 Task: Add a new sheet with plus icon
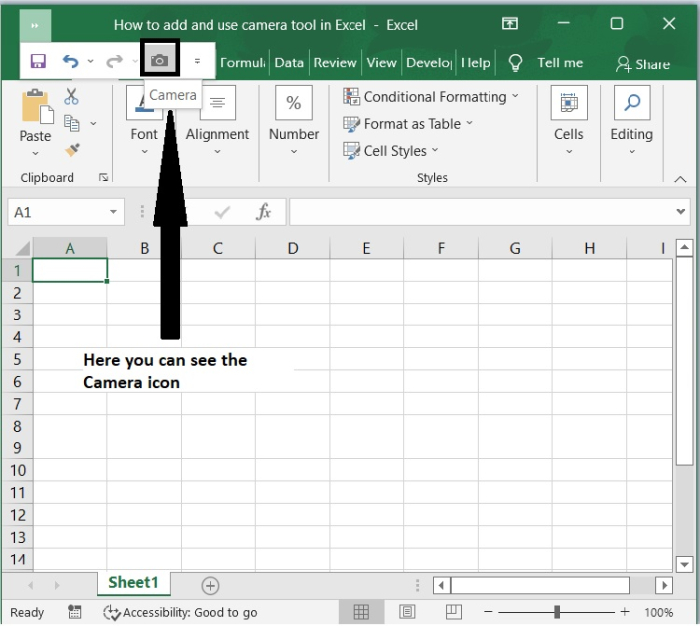210,585
